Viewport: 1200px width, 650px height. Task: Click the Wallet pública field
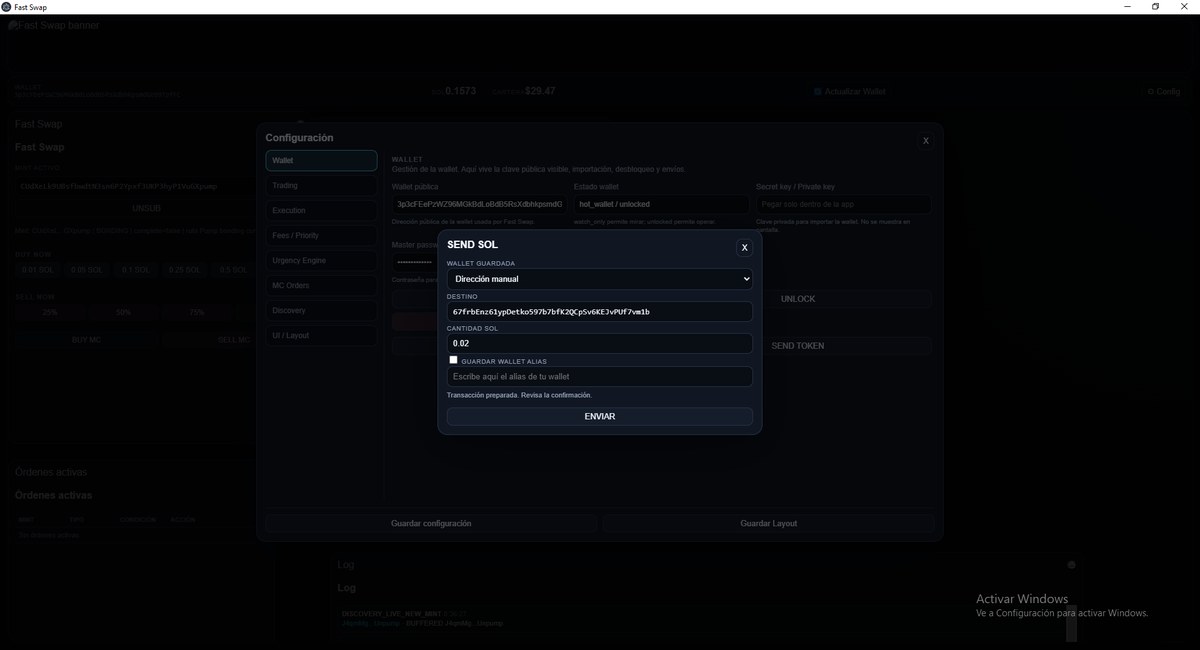[479, 204]
